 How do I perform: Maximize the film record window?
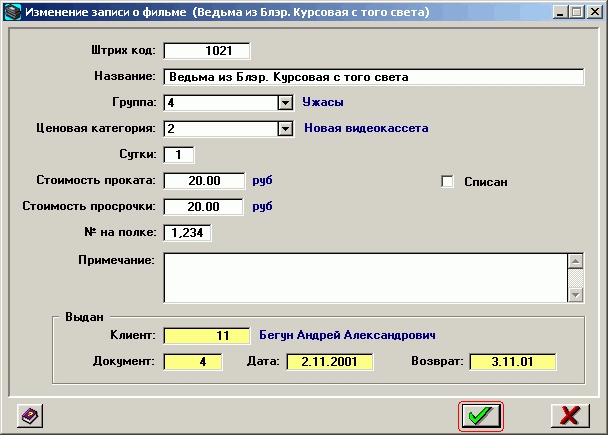click(x=577, y=12)
